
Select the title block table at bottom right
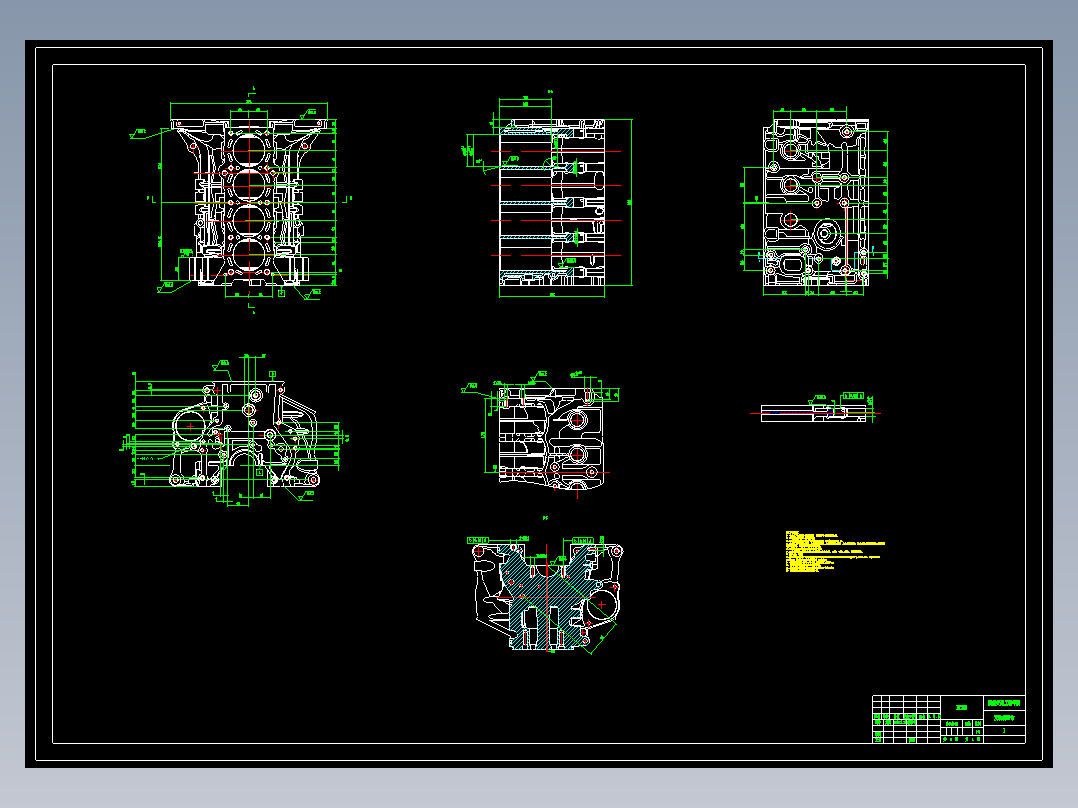(x=949, y=719)
